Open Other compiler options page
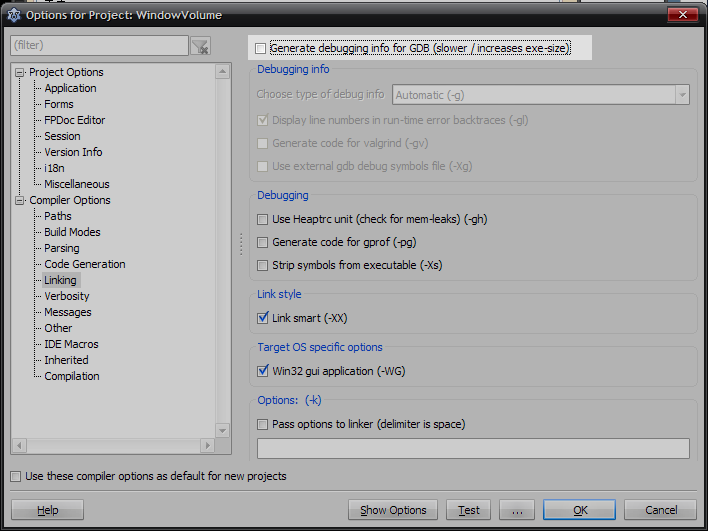 [58, 328]
